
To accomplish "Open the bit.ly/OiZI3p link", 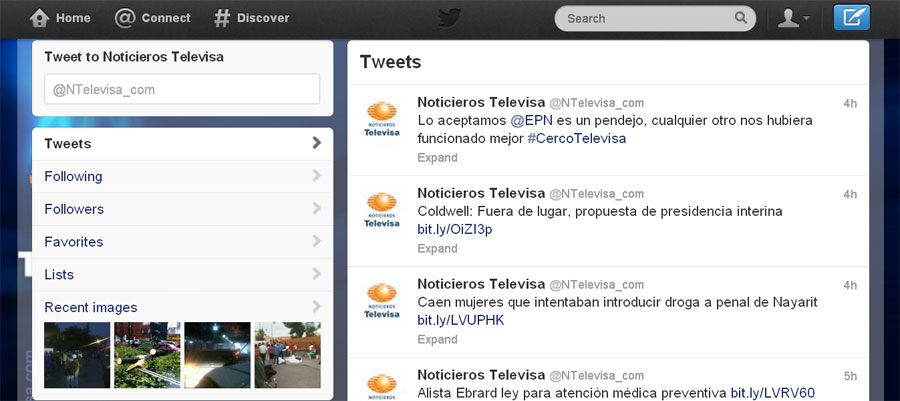I will coord(454,230).
